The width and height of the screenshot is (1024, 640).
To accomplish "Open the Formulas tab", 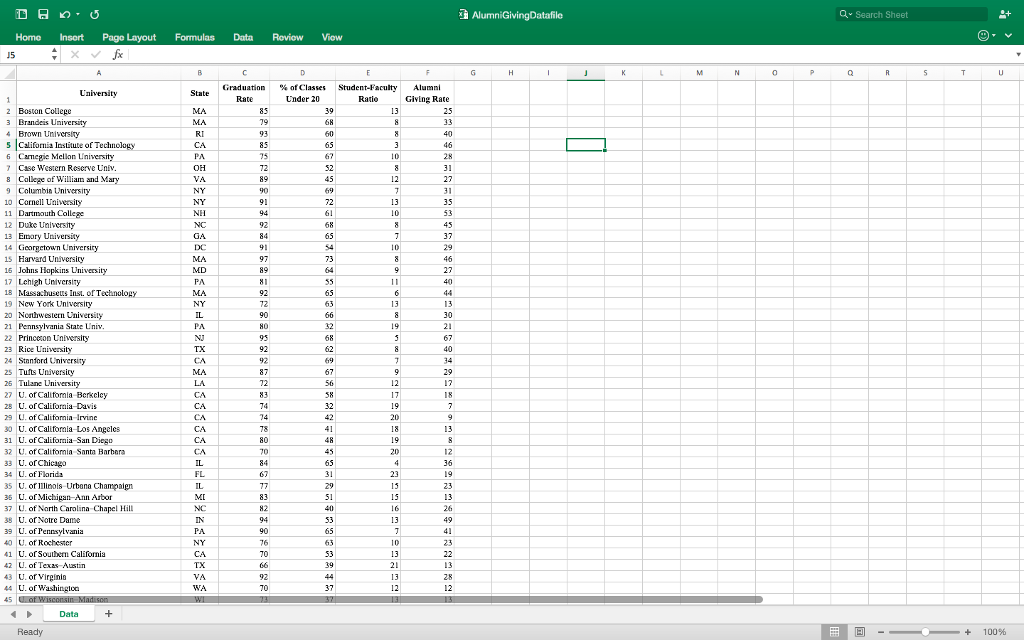I will click(x=195, y=37).
